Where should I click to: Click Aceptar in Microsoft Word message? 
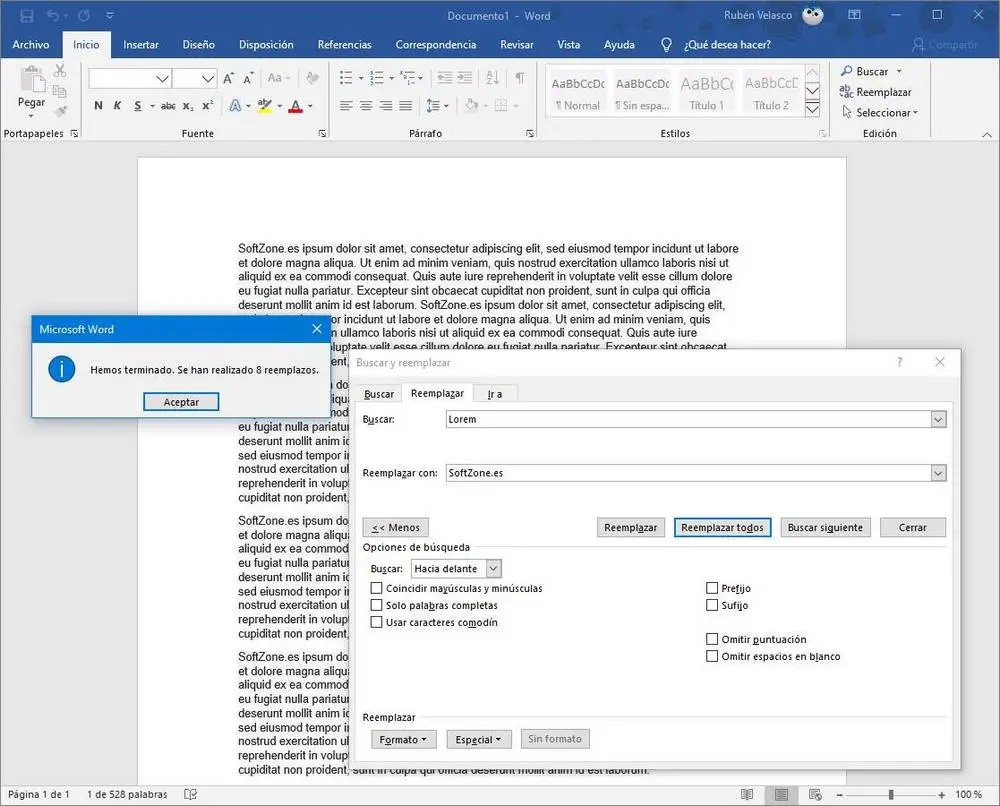click(181, 402)
